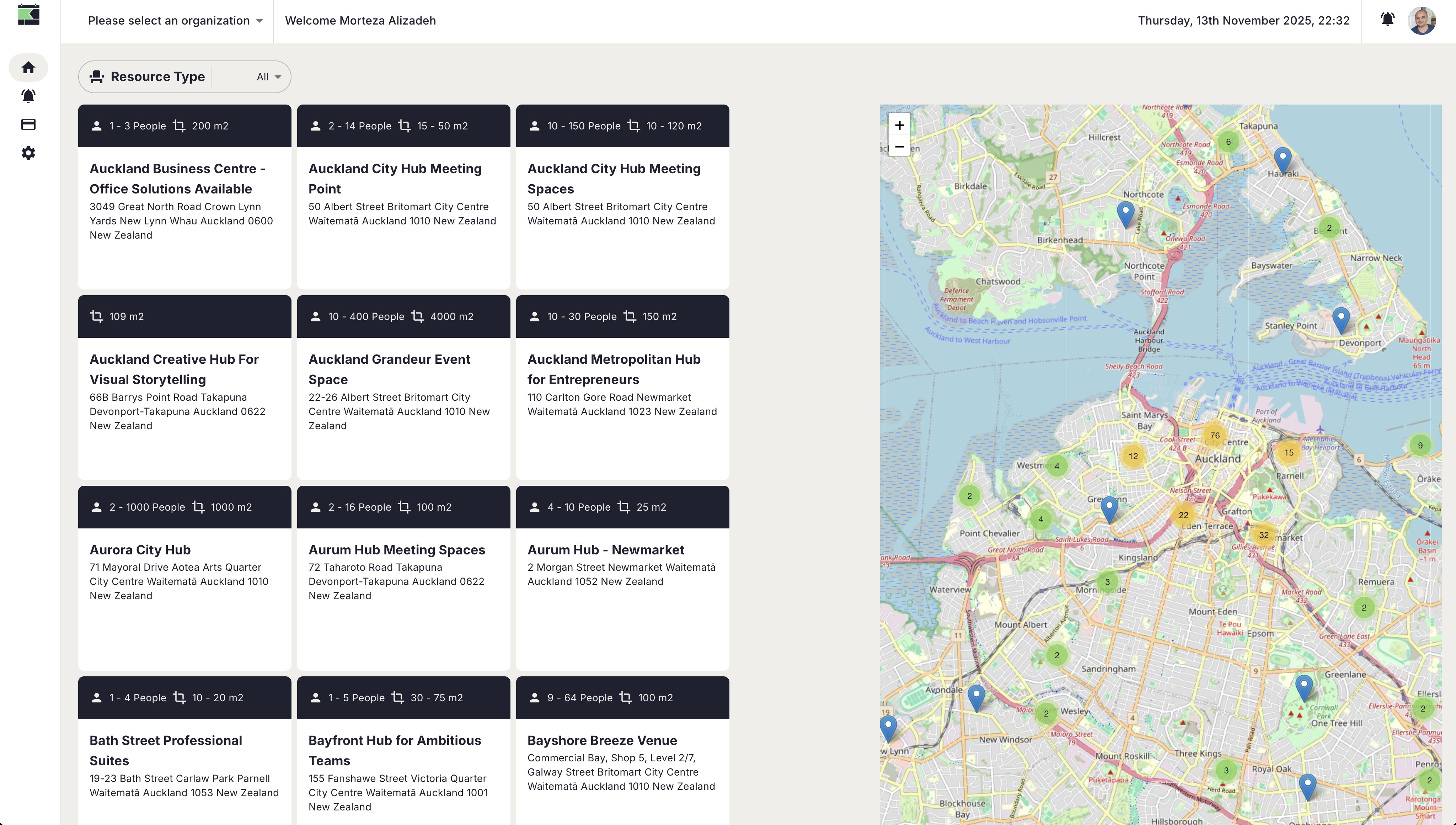Viewport: 1456px width, 825px height.
Task: Open the settings gear sidebar icon
Action: click(x=28, y=153)
